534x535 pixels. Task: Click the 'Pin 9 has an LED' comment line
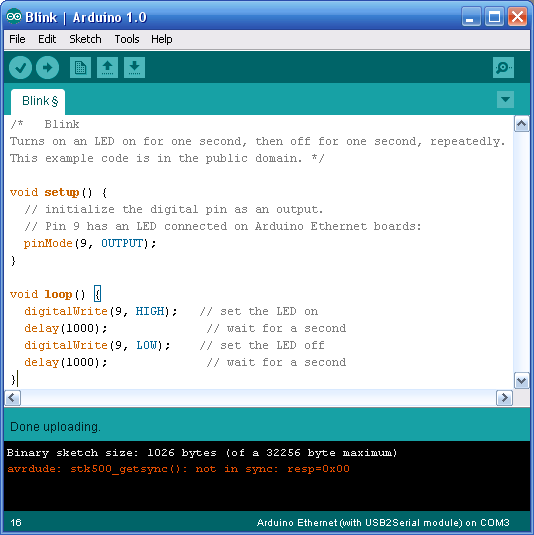coord(223,227)
